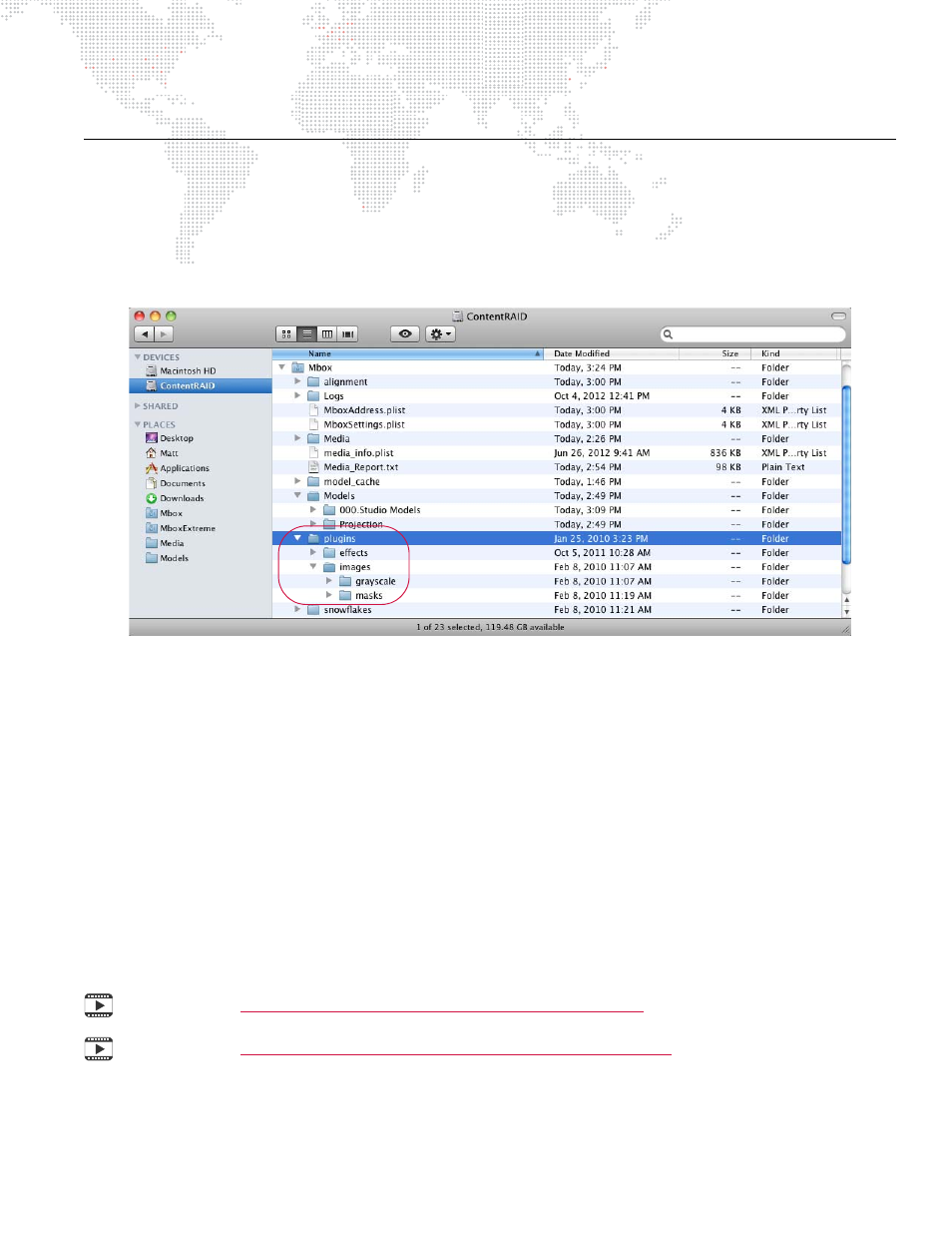Image resolution: width=952 pixels, height=1233 pixels.
Task: Open the Action gear menu
Action: coord(440,334)
